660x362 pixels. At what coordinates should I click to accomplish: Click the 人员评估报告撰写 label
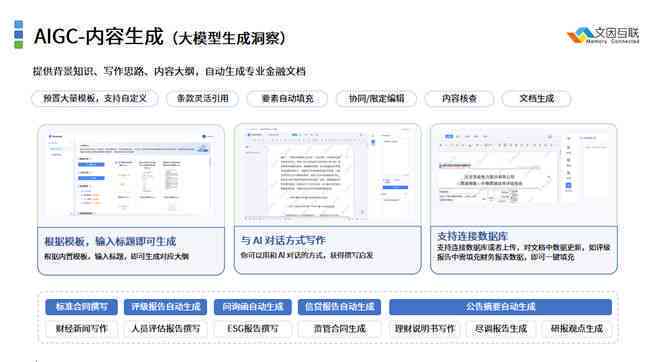tap(165, 329)
